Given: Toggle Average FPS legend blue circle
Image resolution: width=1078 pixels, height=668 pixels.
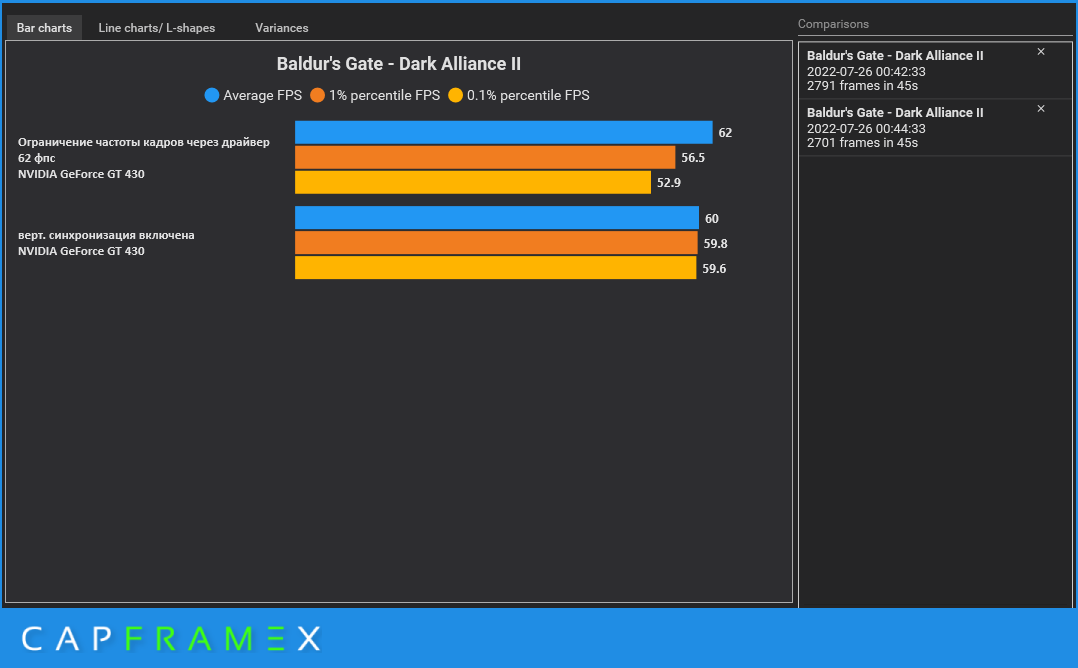Looking at the screenshot, I should point(212,96).
